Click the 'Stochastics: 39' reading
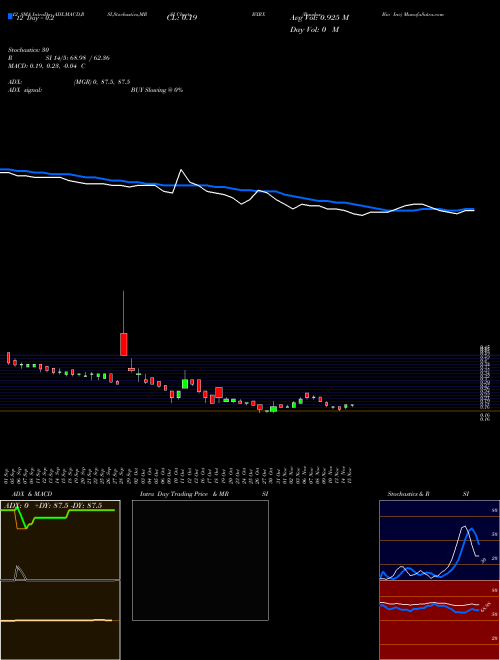500x660 pixels. point(29,50)
